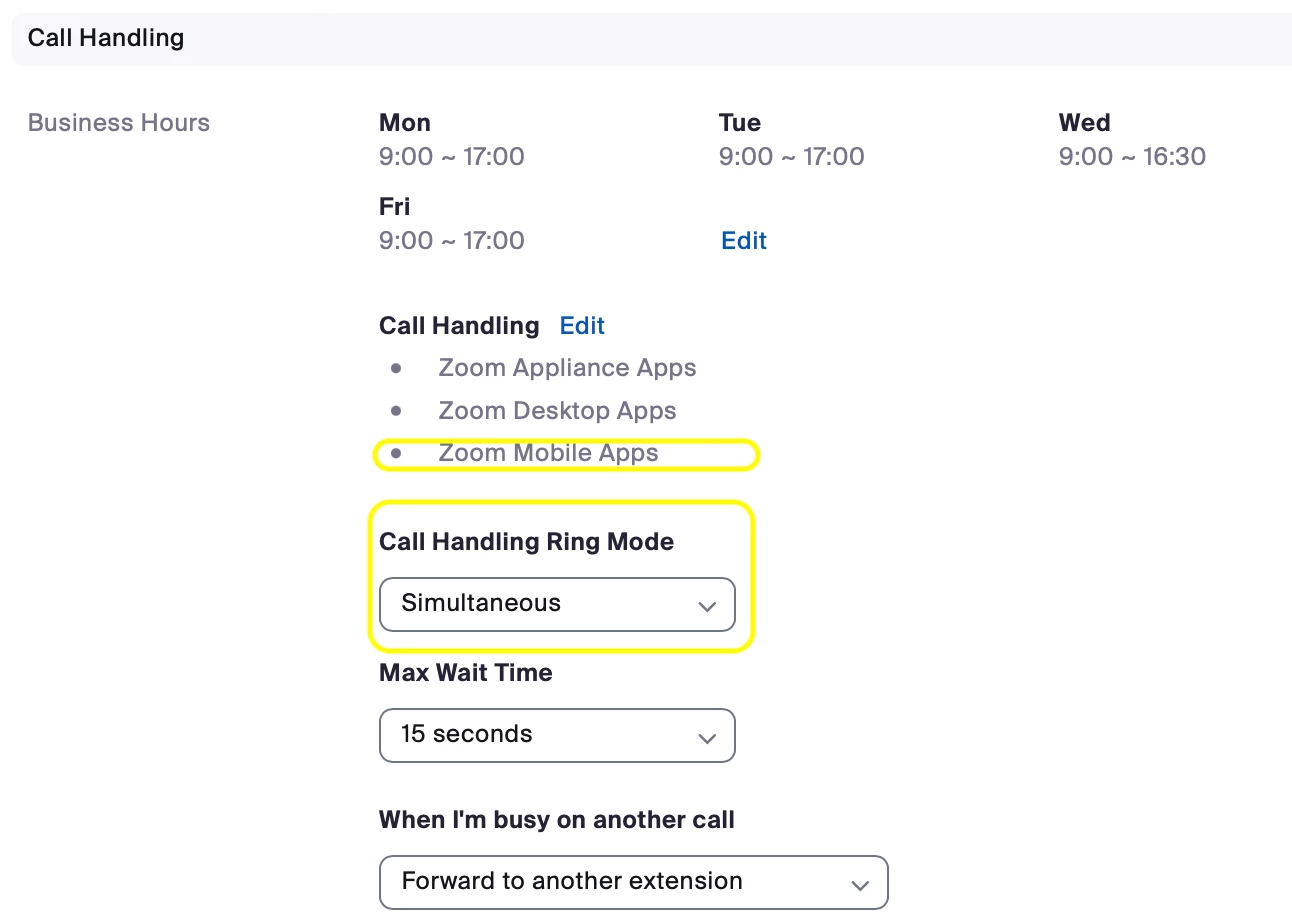Select the Zoom Appliance Apps entry
This screenshot has width=1292, height=920.
(567, 368)
